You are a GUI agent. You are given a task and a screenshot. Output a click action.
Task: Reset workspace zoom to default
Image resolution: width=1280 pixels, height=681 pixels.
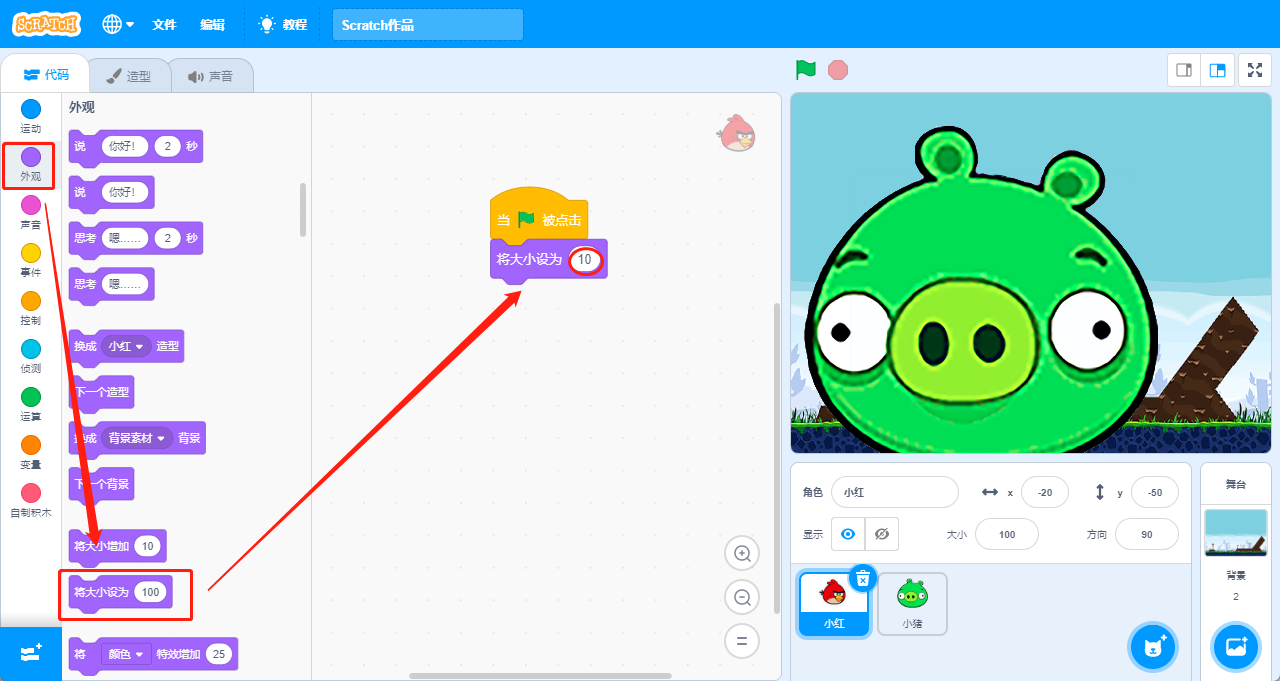pos(742,641)
